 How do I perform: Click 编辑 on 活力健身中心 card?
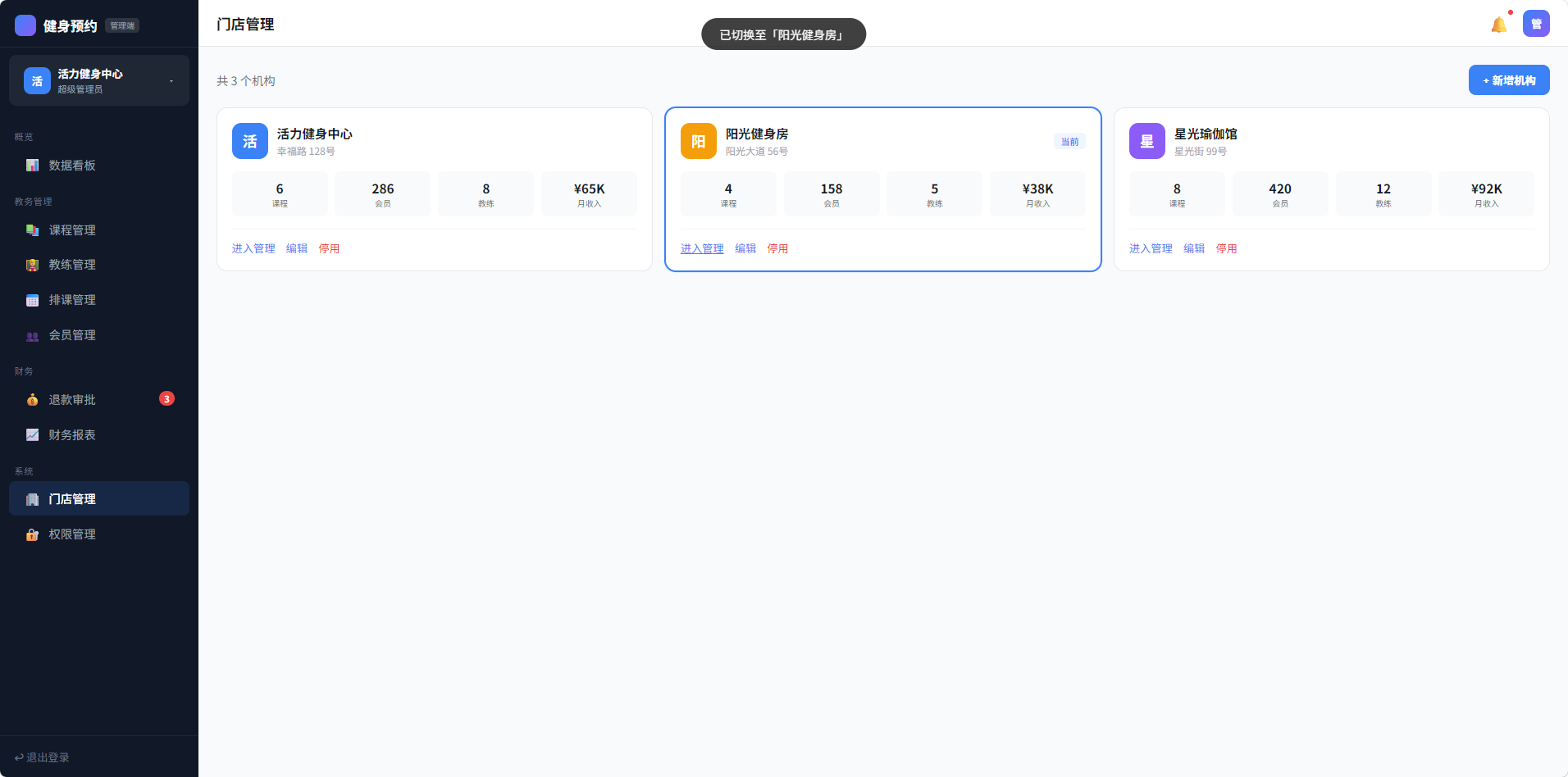point(297,248)
